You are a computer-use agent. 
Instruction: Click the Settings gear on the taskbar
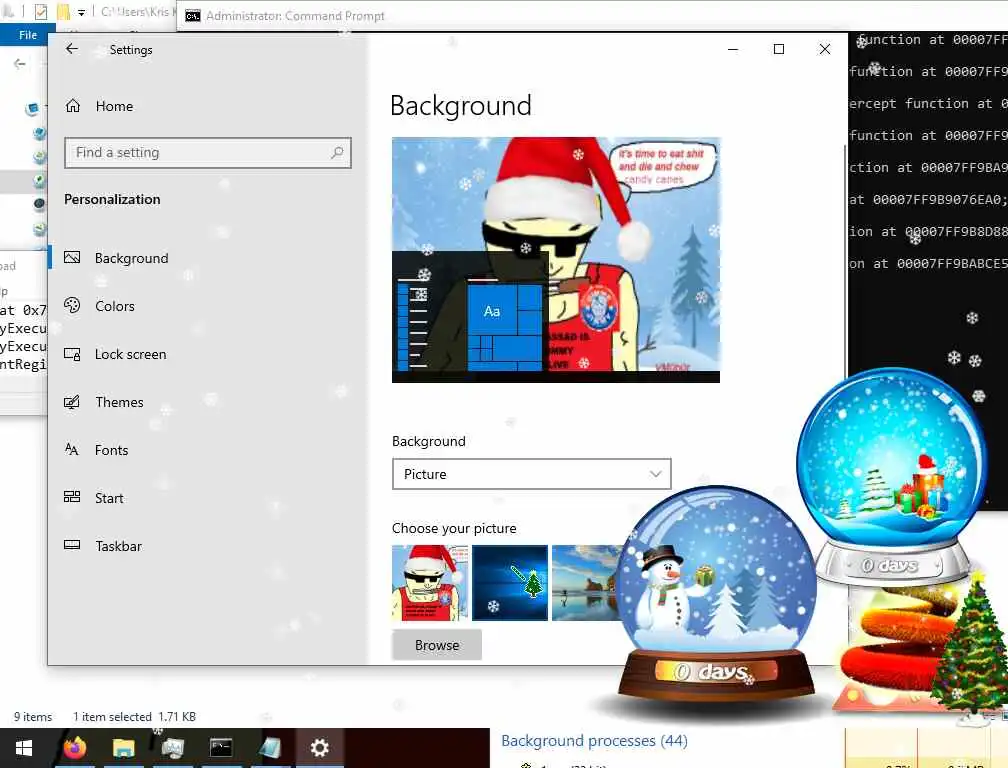320,748
